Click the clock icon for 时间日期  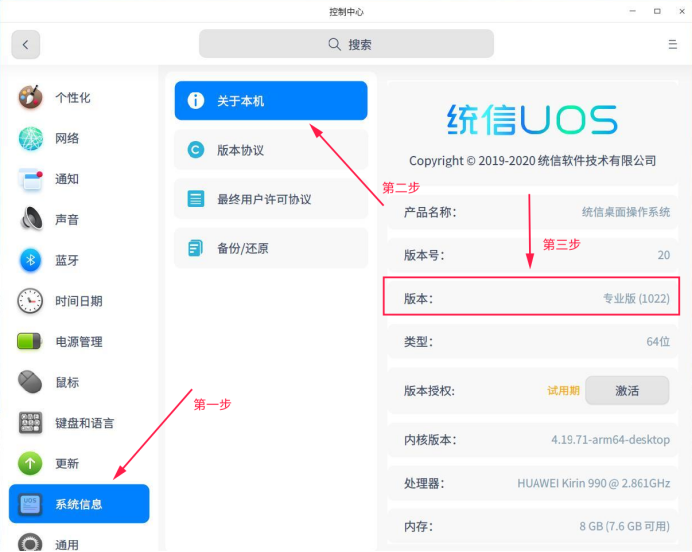30,301
